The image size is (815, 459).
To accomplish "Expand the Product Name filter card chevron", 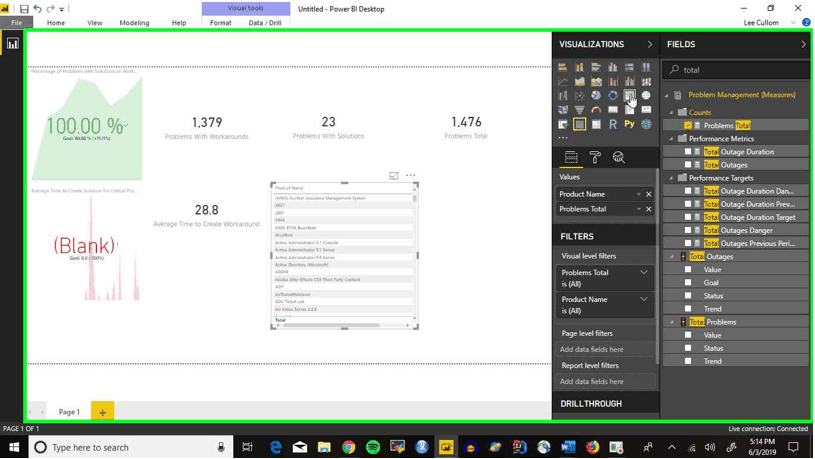I will click(x=644, y=299).
